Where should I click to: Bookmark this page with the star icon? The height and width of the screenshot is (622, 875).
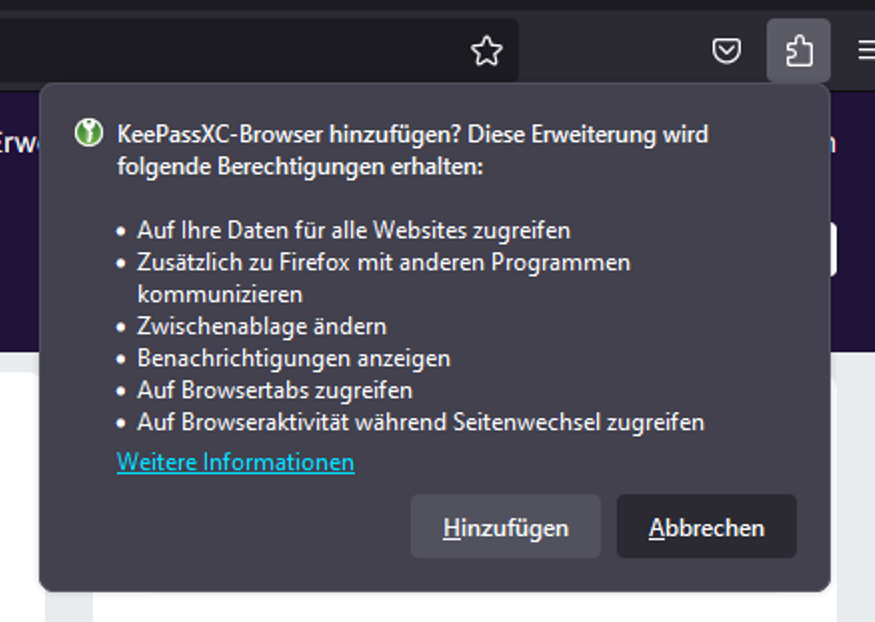[487, 51]
